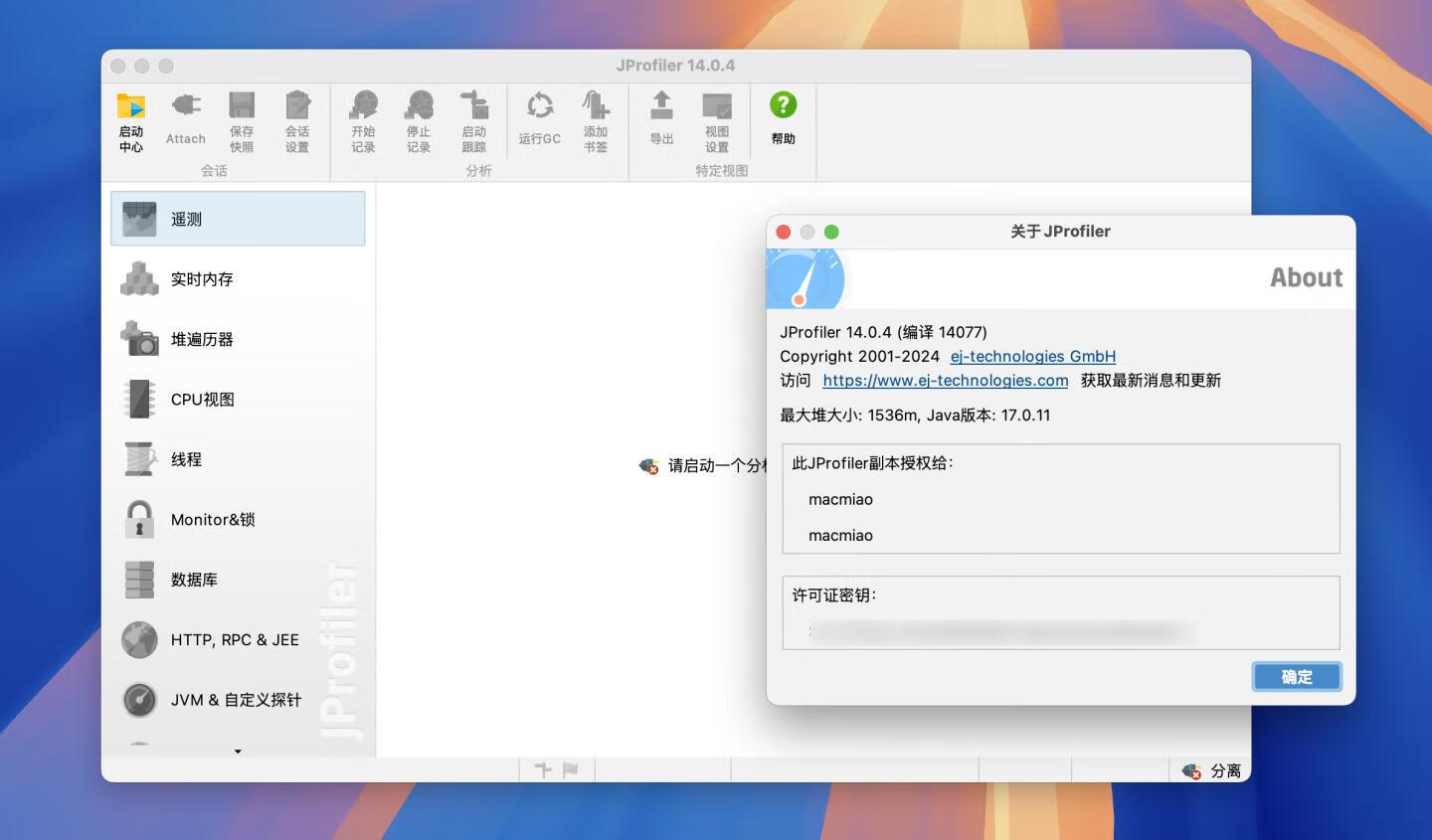Image resolution: width=1432 pixels, height=840 pixels.
Task: Click the JProfiler 14.0.4 main window title
Action: click(x=675, y=66)
